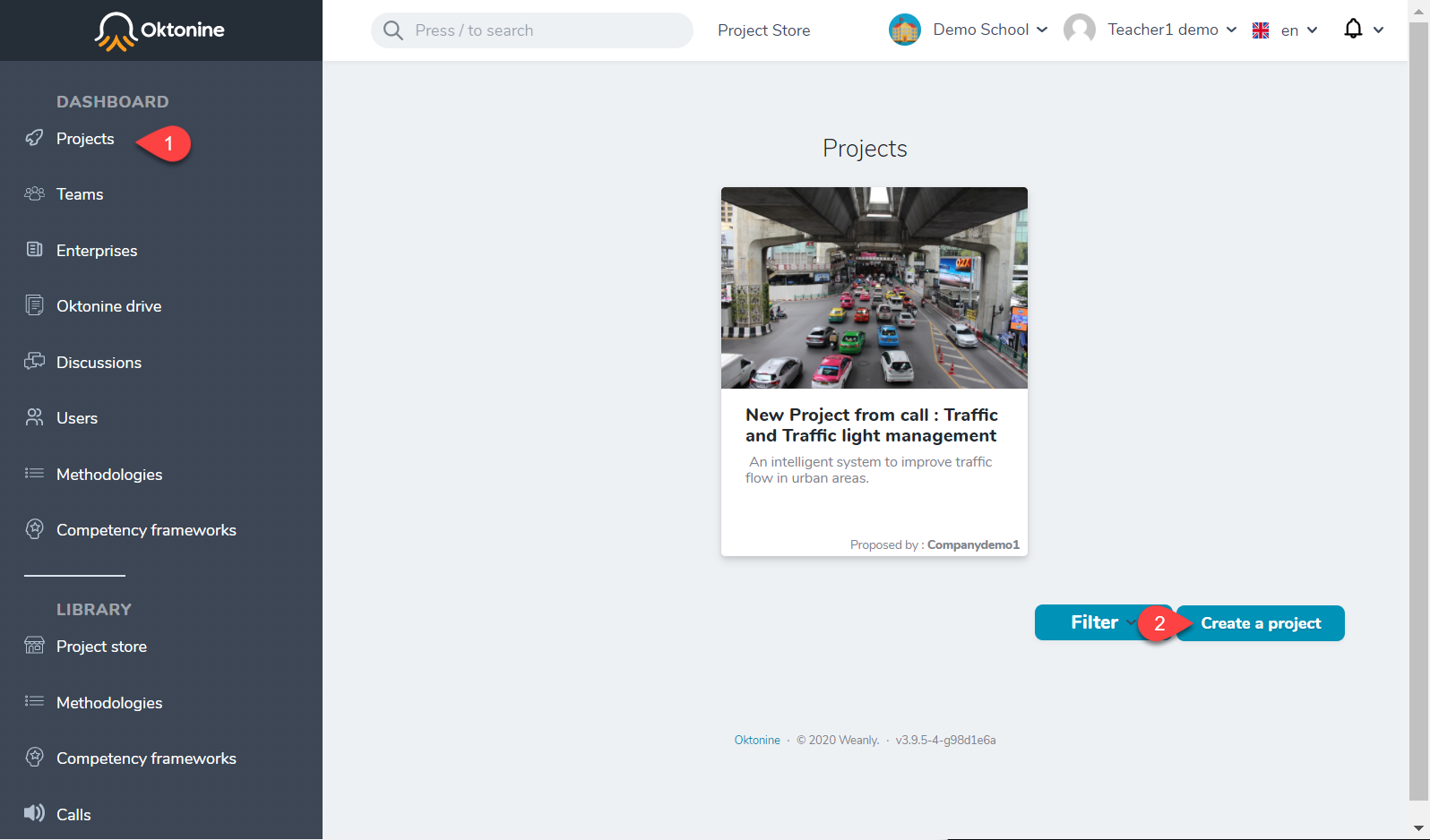Click the Create a project button

(1261, 623)
